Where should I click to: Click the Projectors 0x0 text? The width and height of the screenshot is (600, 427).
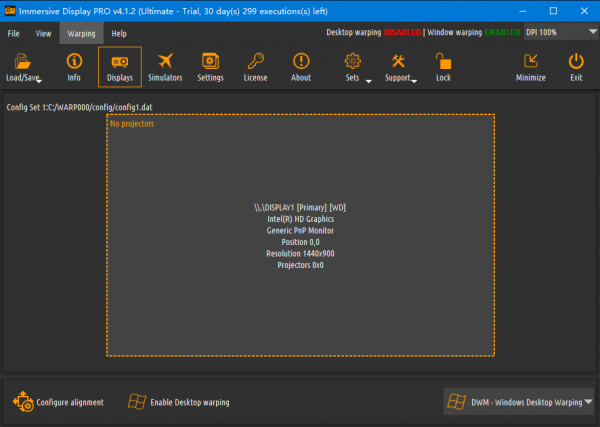coord(300,265)
